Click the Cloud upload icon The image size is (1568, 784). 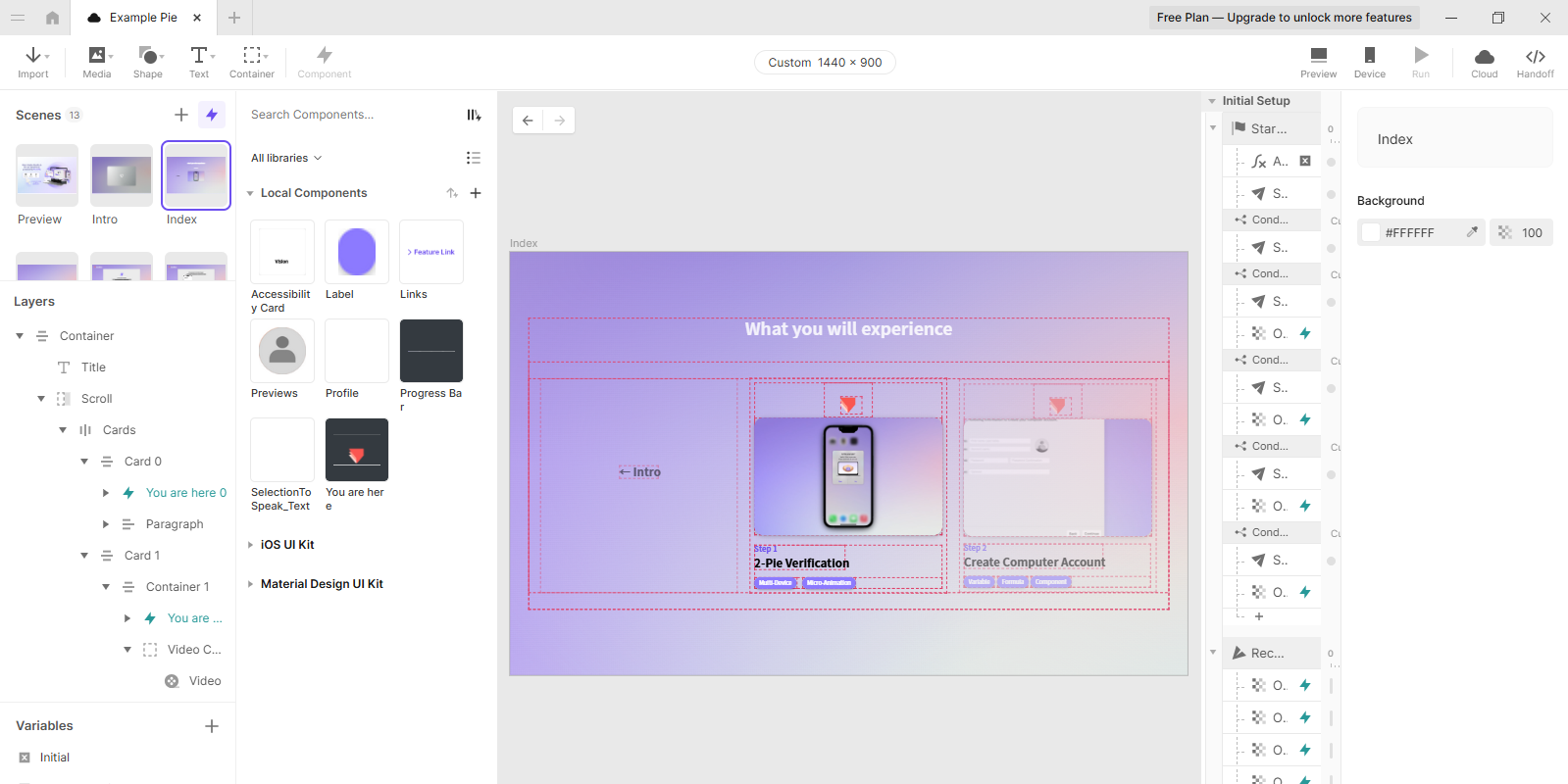pos(1484,62)
